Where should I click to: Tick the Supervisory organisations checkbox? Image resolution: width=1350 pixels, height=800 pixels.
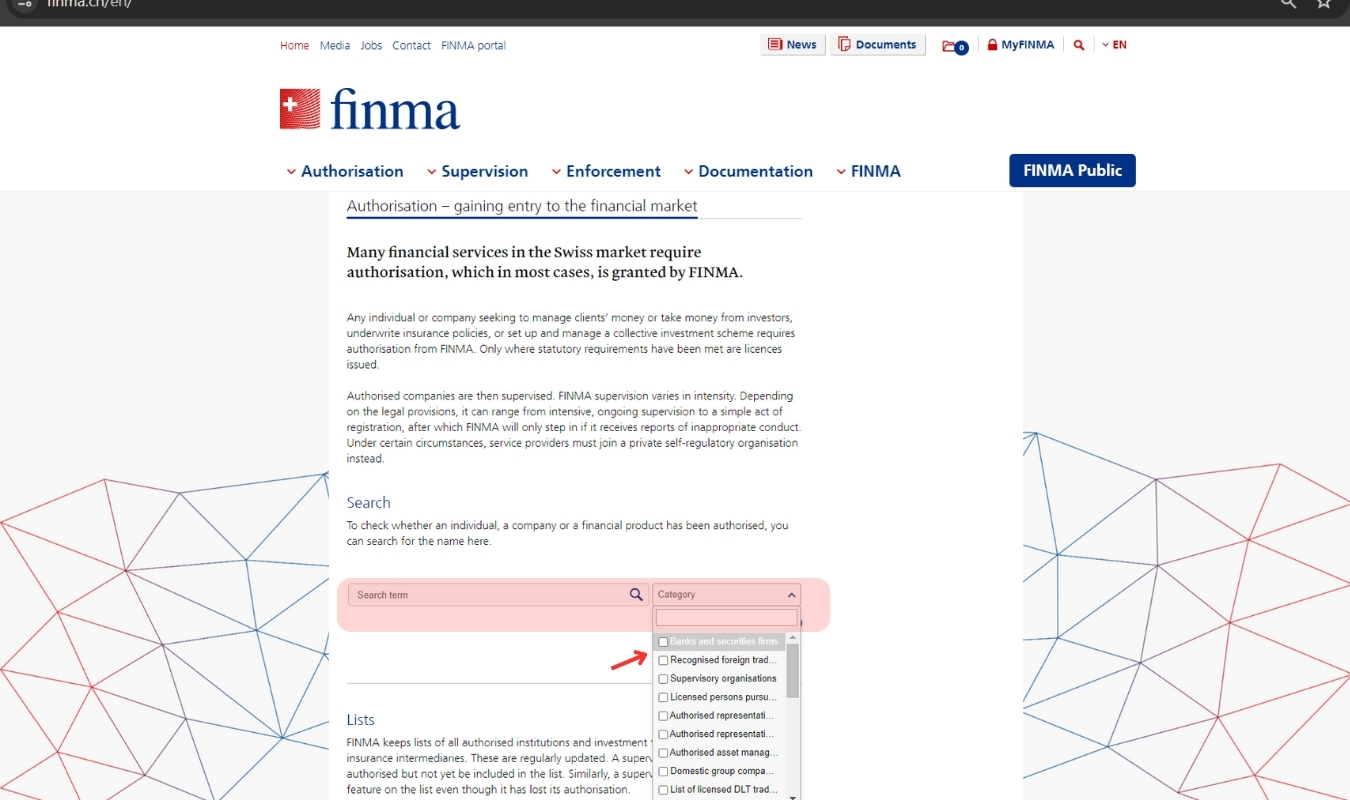pyautogui.click(x=663, y=679)
